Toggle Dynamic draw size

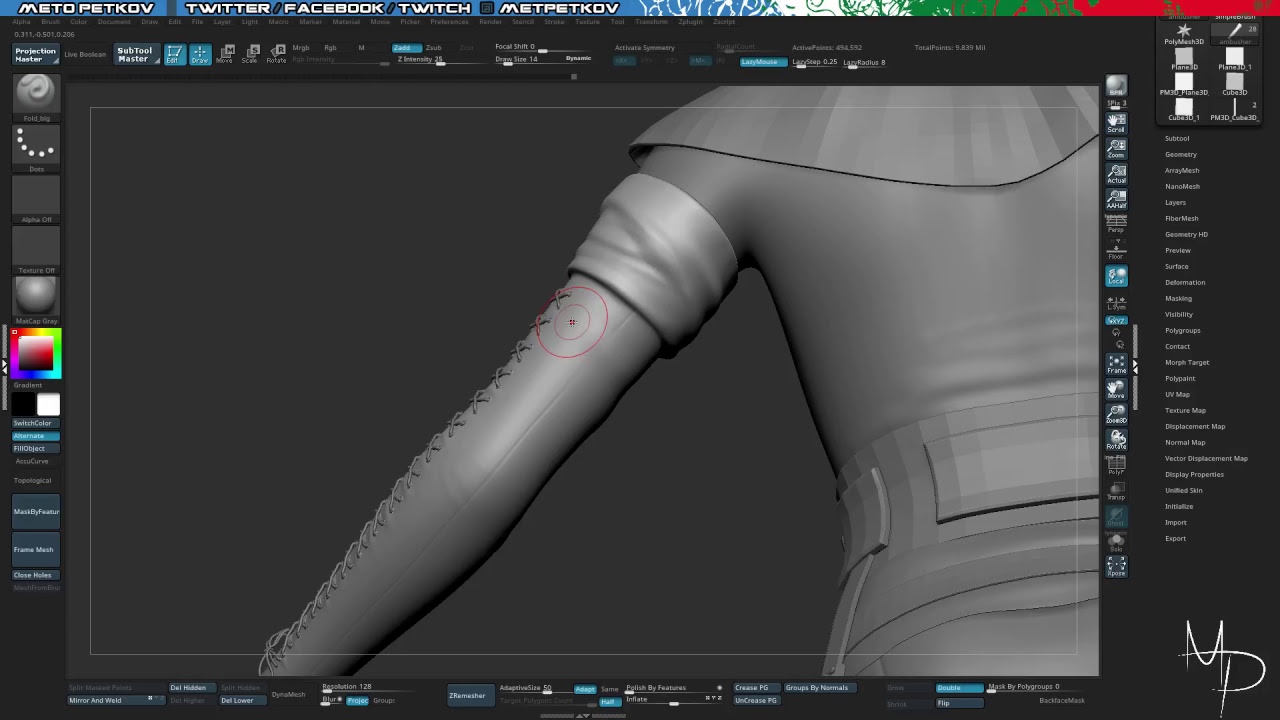click(x=578, y=59)
